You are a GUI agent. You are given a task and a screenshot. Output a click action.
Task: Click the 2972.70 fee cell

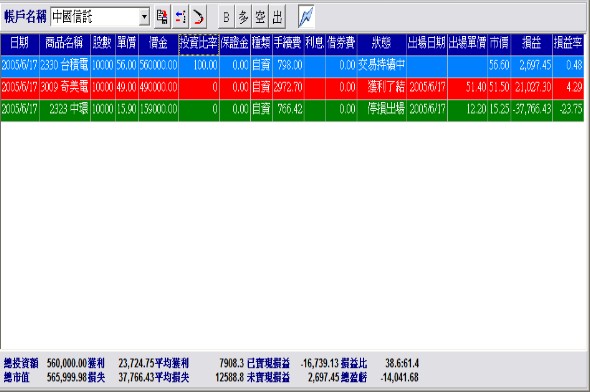[288, 88]
